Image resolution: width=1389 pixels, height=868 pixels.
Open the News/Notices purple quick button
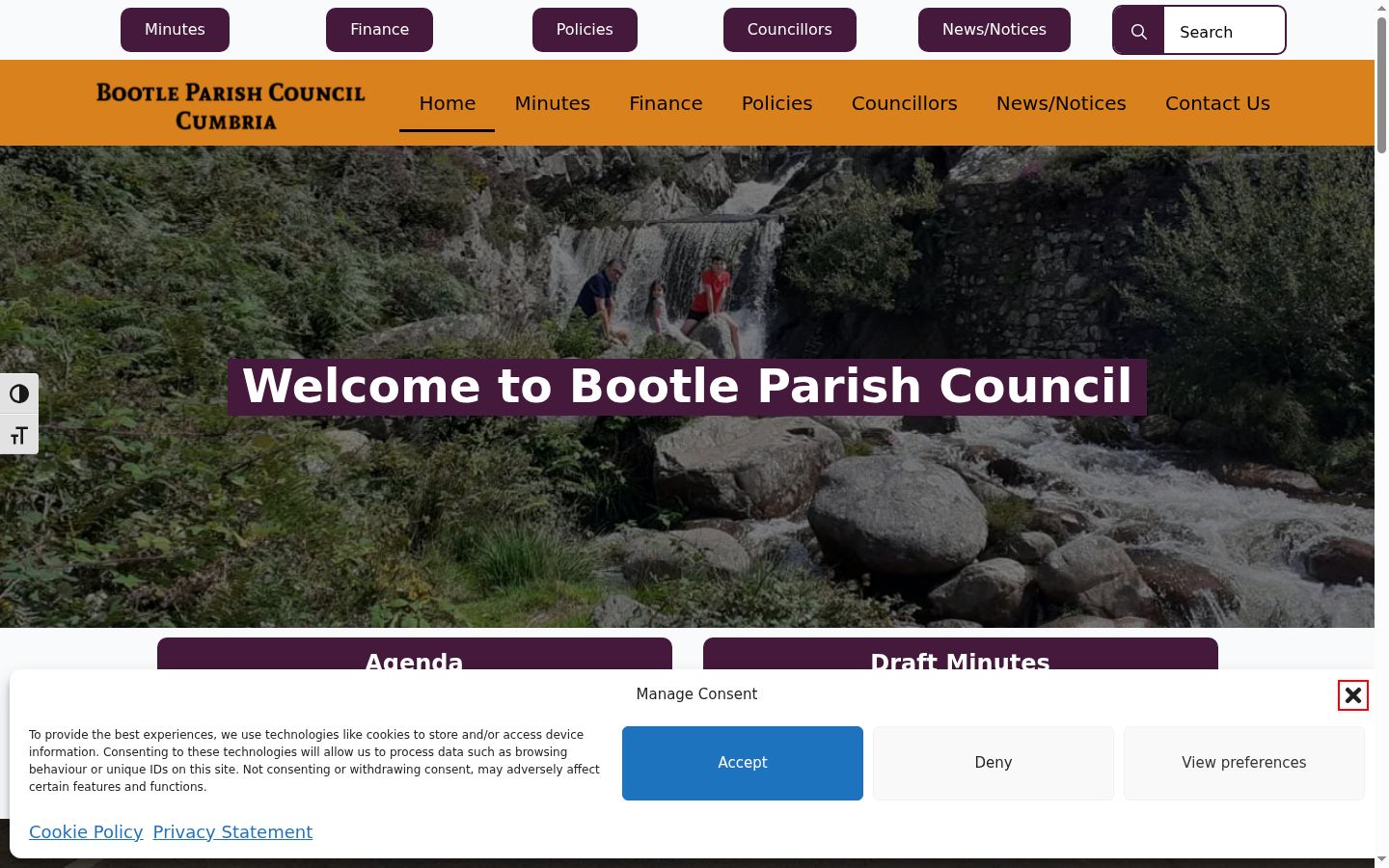pos(994,30)
